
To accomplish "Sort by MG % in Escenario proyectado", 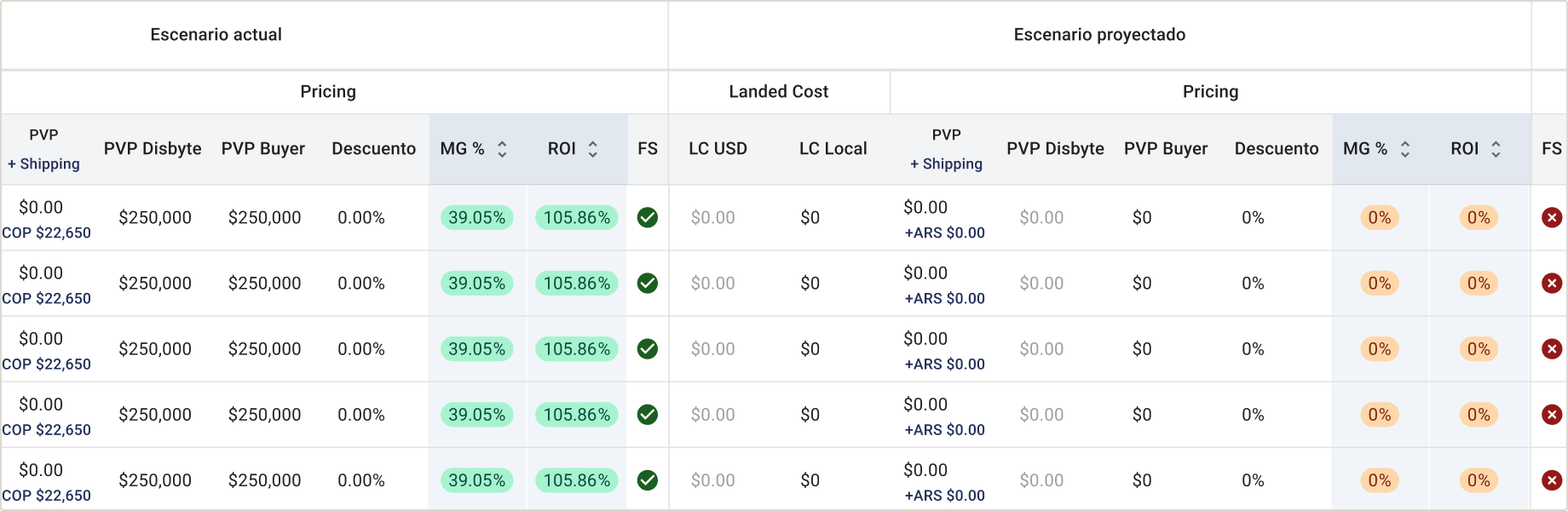I will click(1405, 149).
